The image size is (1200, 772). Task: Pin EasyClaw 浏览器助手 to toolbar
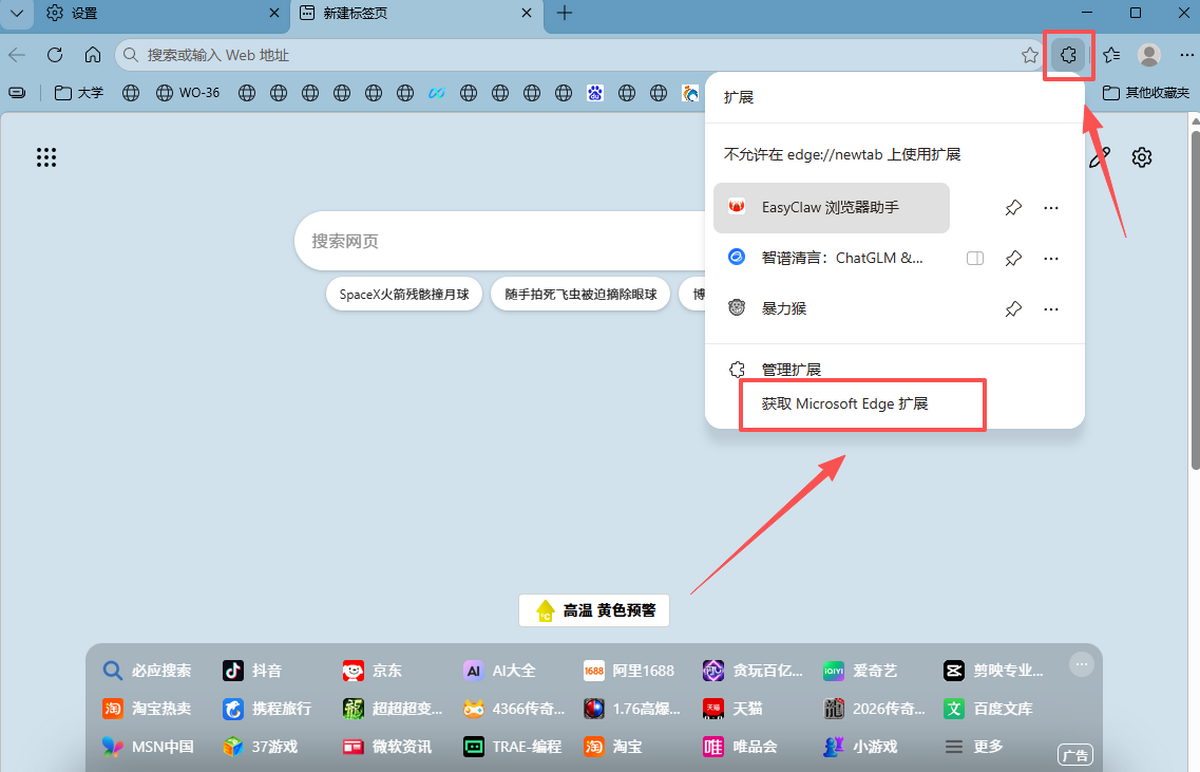point(1013,208)
